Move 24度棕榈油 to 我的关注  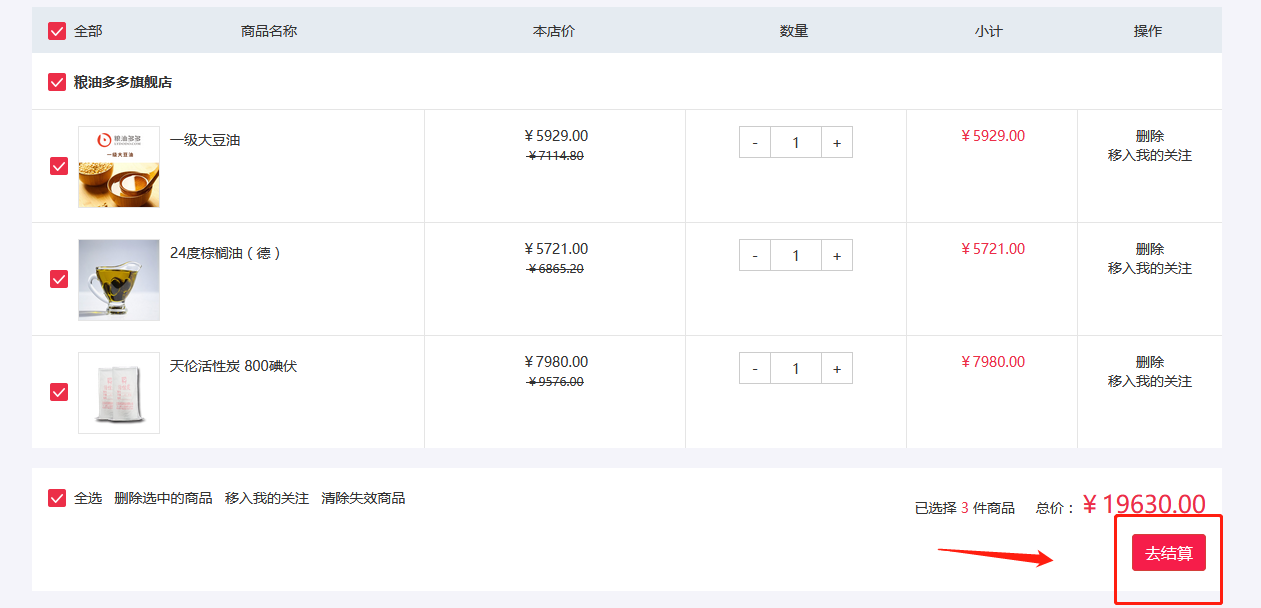coord(1149,268)
